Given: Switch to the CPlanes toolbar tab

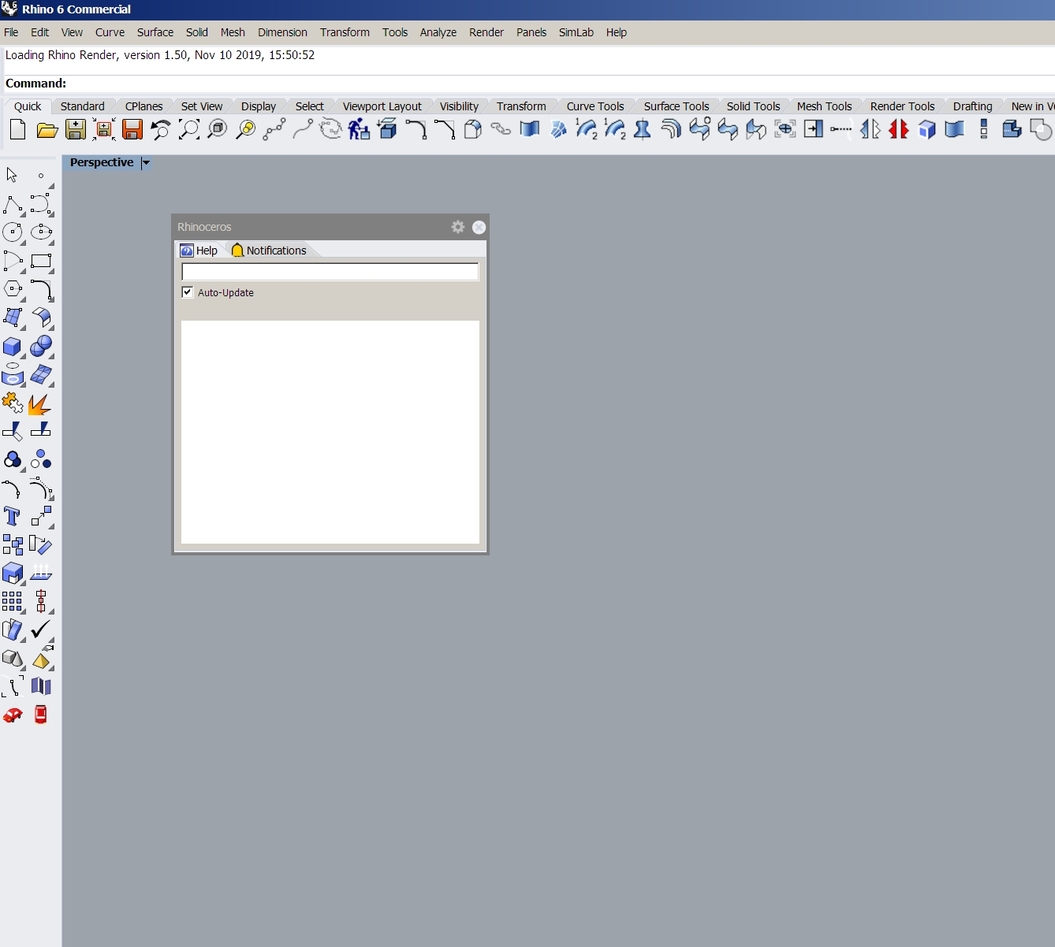Looking at the screenshot, I should tap(144, 106).
